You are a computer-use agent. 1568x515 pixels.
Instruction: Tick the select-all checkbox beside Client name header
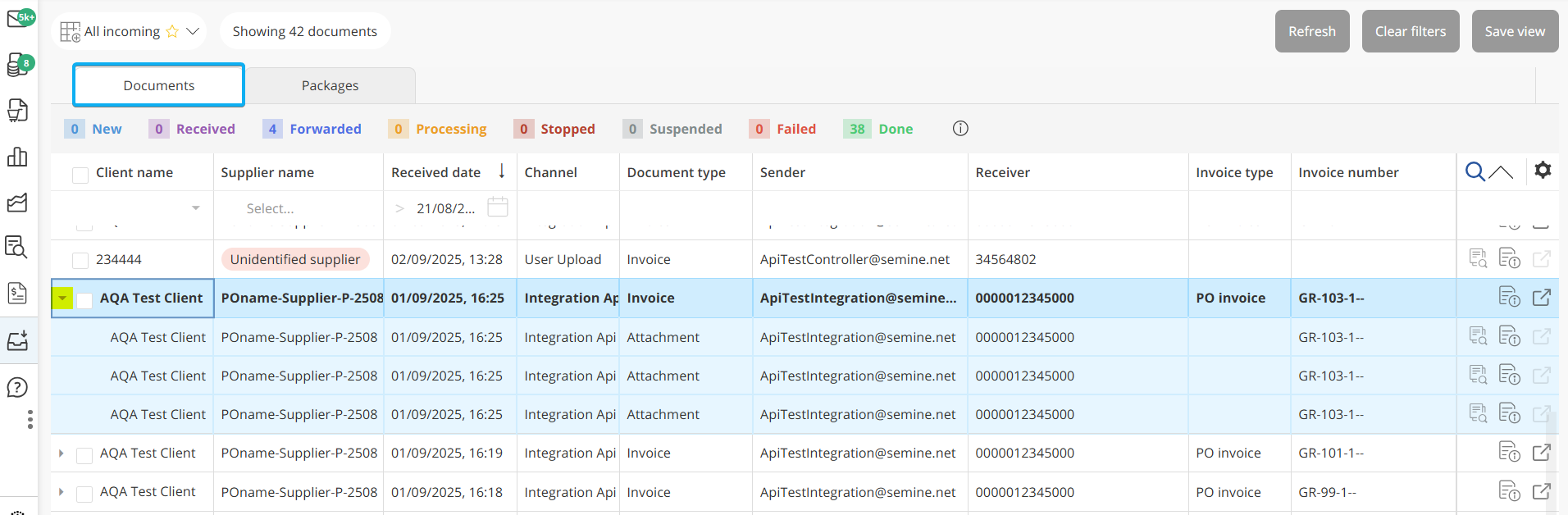(80, 175)
